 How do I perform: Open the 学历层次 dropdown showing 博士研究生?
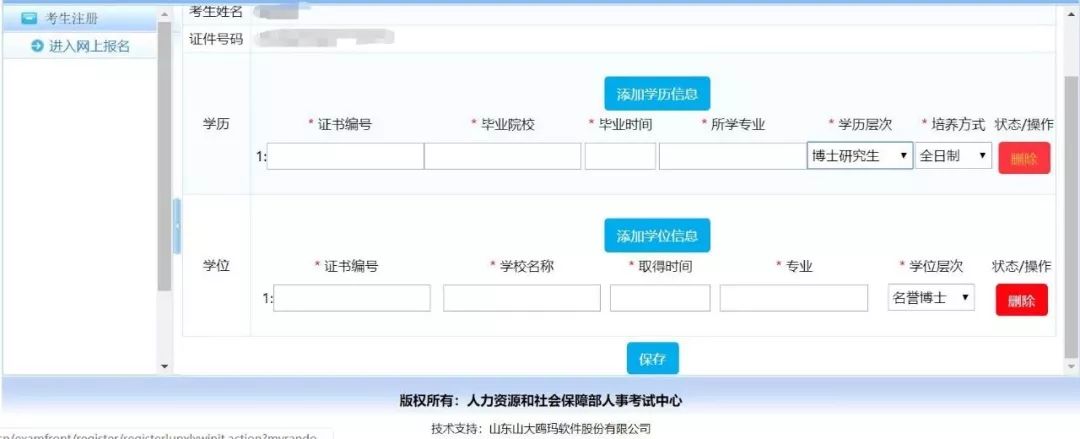[x=859, y=156]
